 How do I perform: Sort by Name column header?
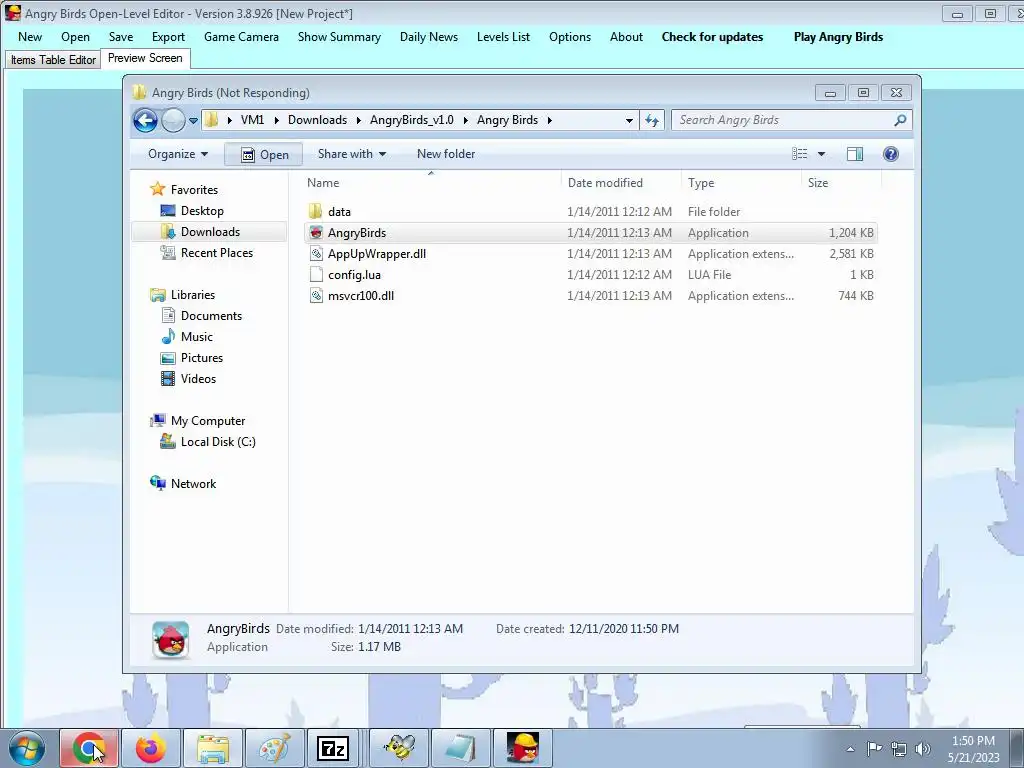click(x=323, y=183)
